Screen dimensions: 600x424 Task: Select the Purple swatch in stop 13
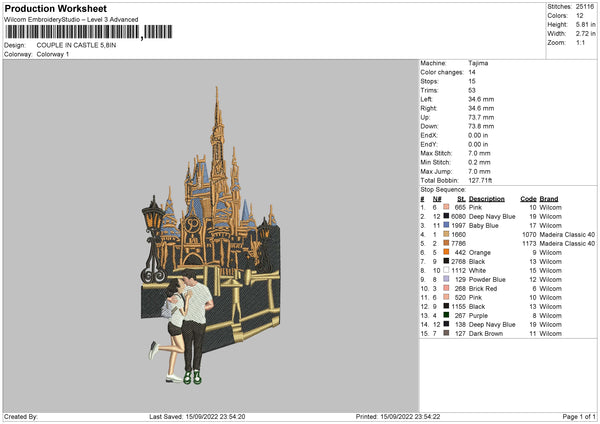[x=448, y=315]
